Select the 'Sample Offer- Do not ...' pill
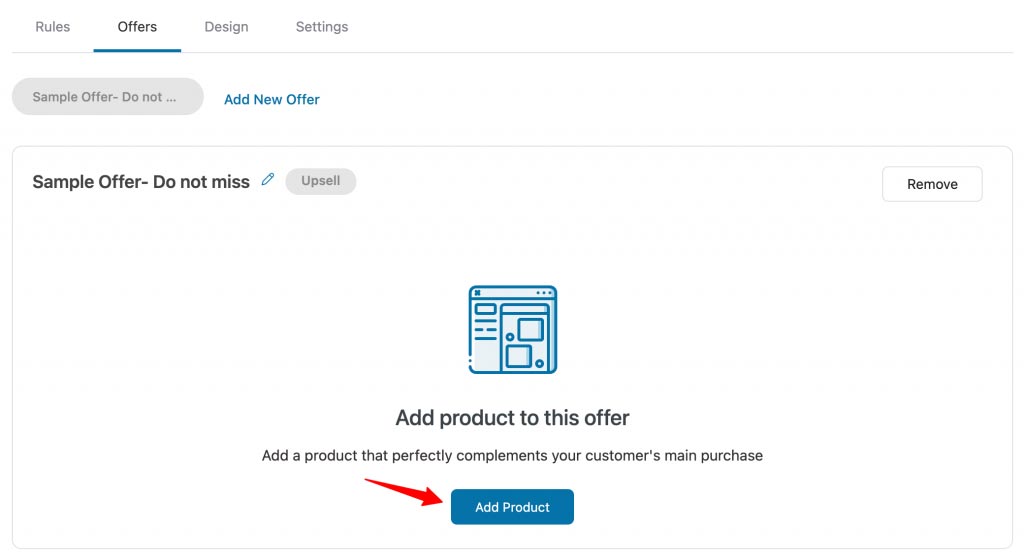Image resolution: width=1024 pixels, height=560 pixels. (x=108, y=97)
